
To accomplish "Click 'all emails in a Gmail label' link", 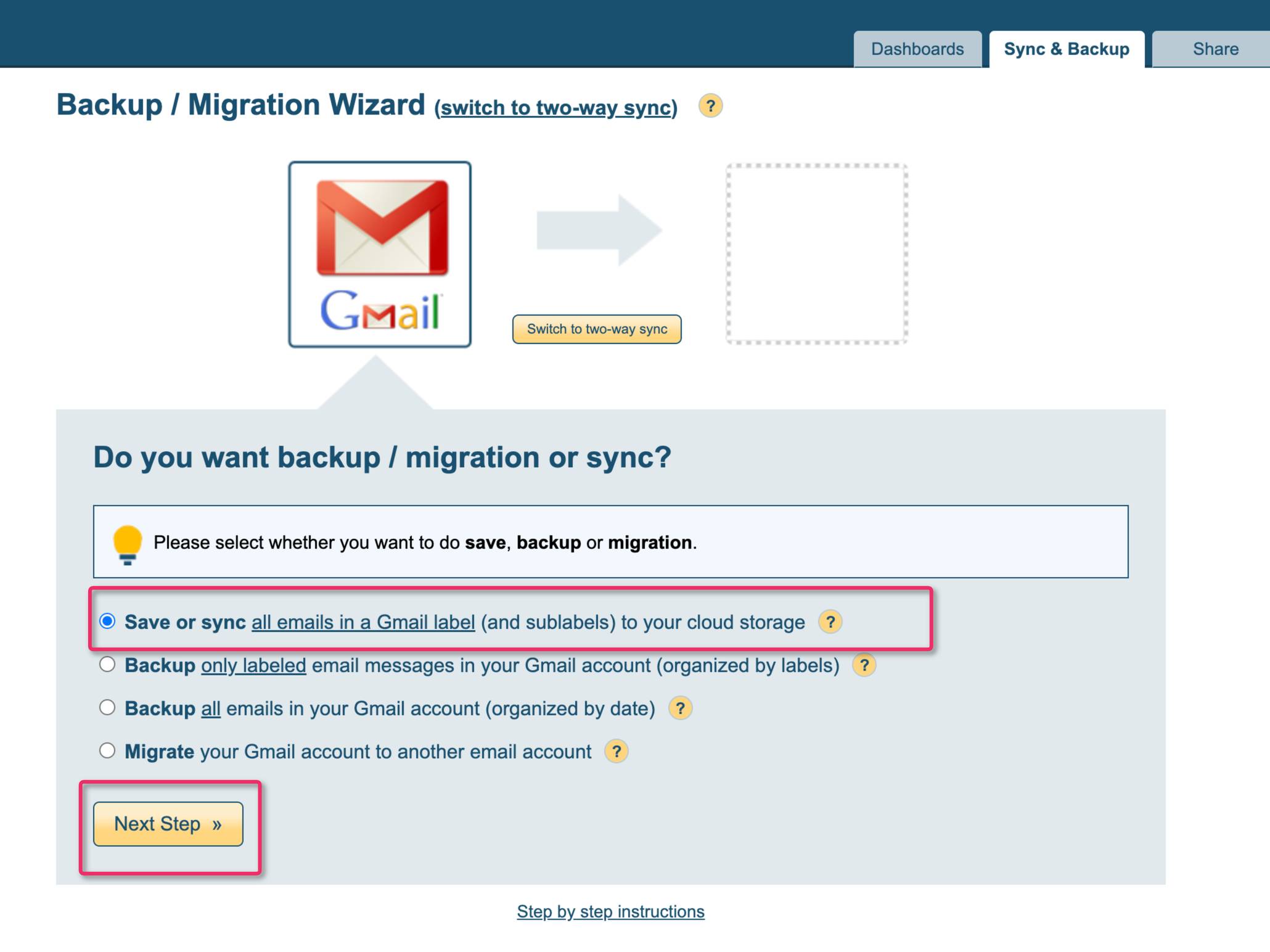I will coord(363,622).
